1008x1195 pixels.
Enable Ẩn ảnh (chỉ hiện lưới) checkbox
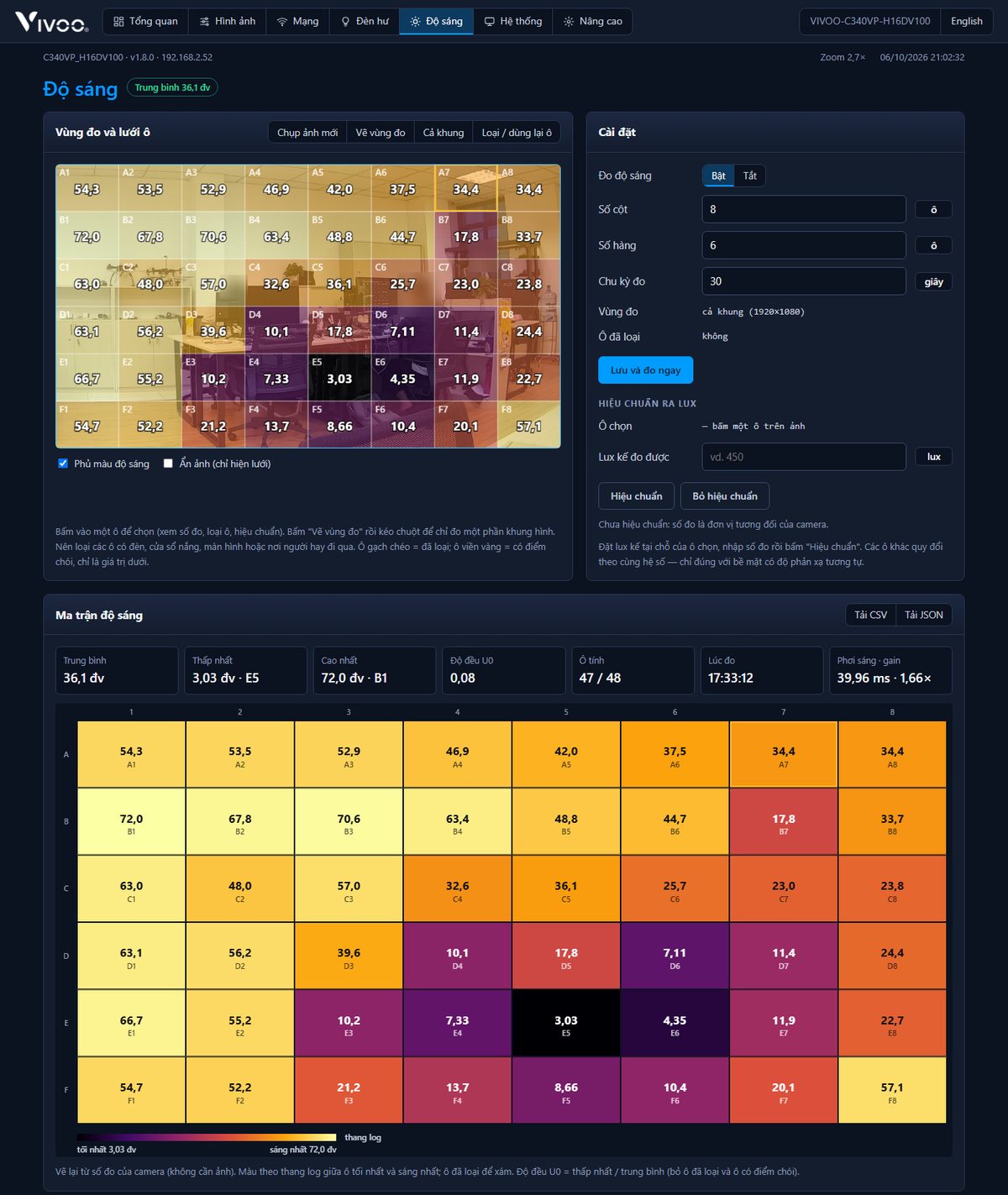[x=168, y=464]
